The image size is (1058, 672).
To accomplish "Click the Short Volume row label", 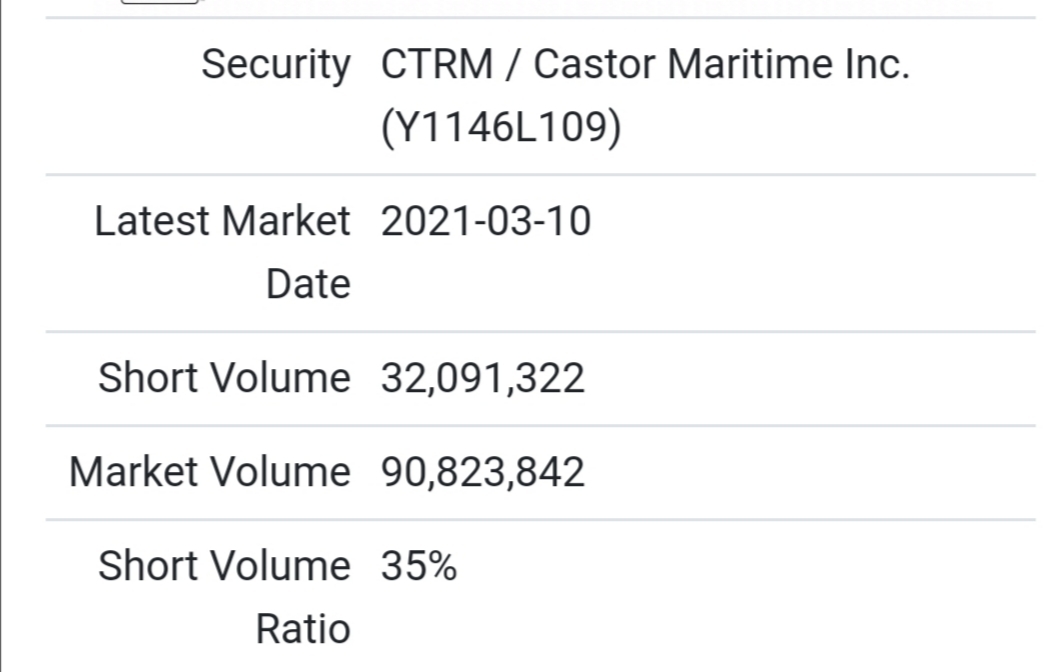I will [224, 378].
